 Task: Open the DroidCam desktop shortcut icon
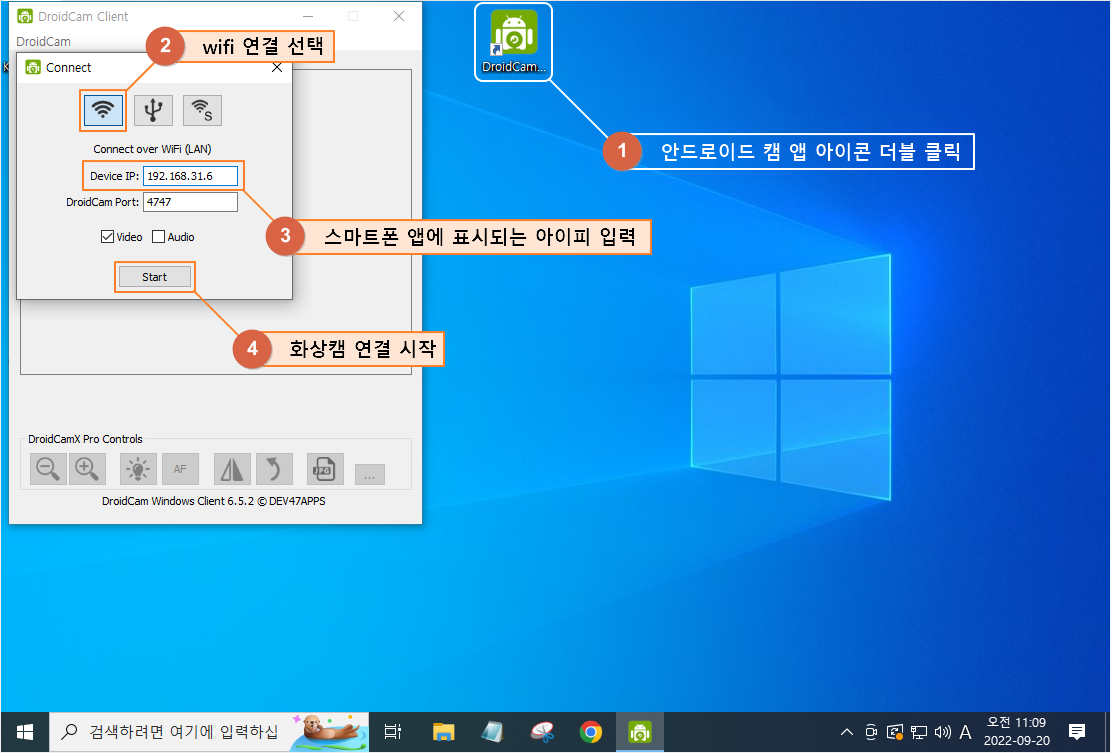(x=514, y=41)
